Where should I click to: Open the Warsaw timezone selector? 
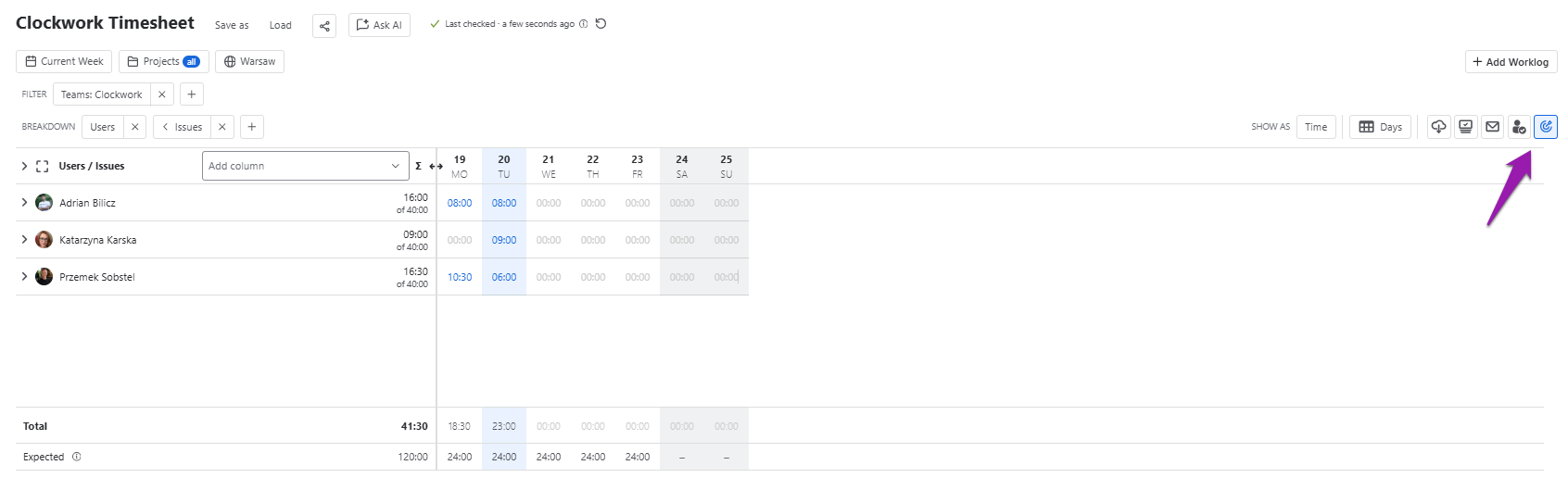point(249,61)
